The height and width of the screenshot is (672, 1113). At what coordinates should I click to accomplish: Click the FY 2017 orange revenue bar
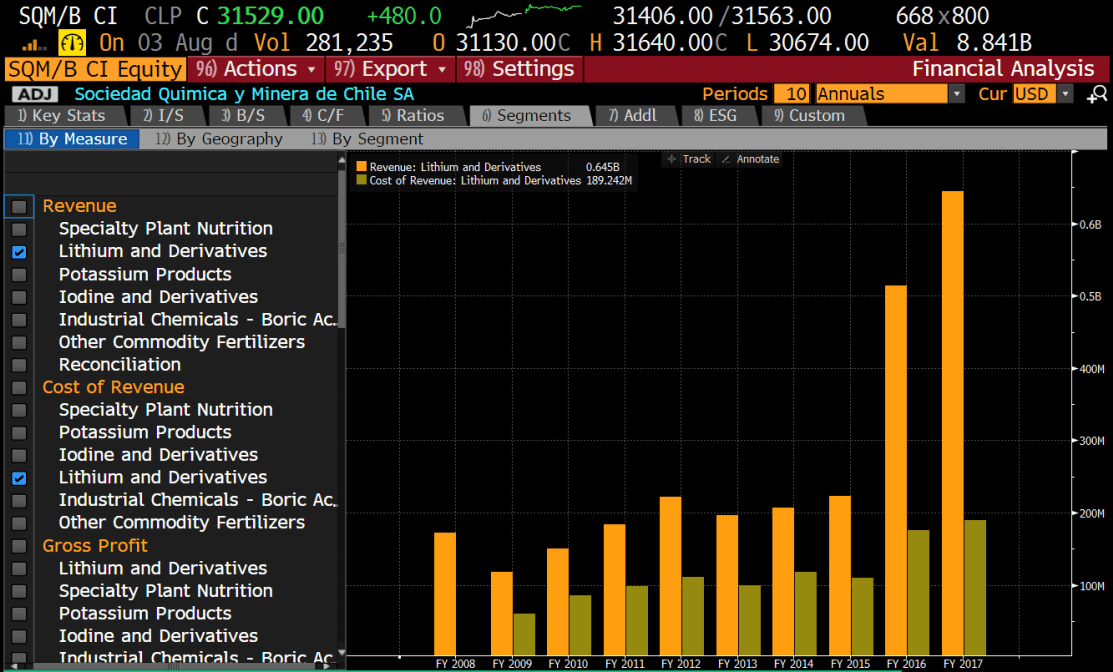953,423
